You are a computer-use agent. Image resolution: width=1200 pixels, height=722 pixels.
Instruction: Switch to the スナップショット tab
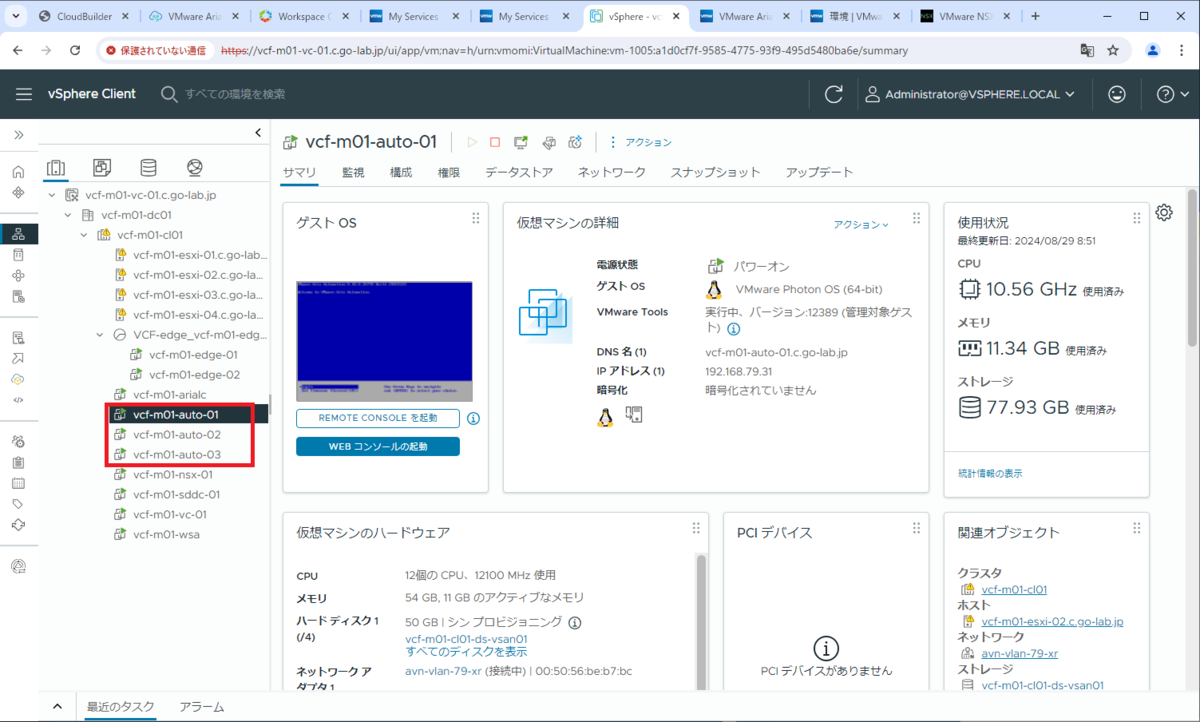716,172
